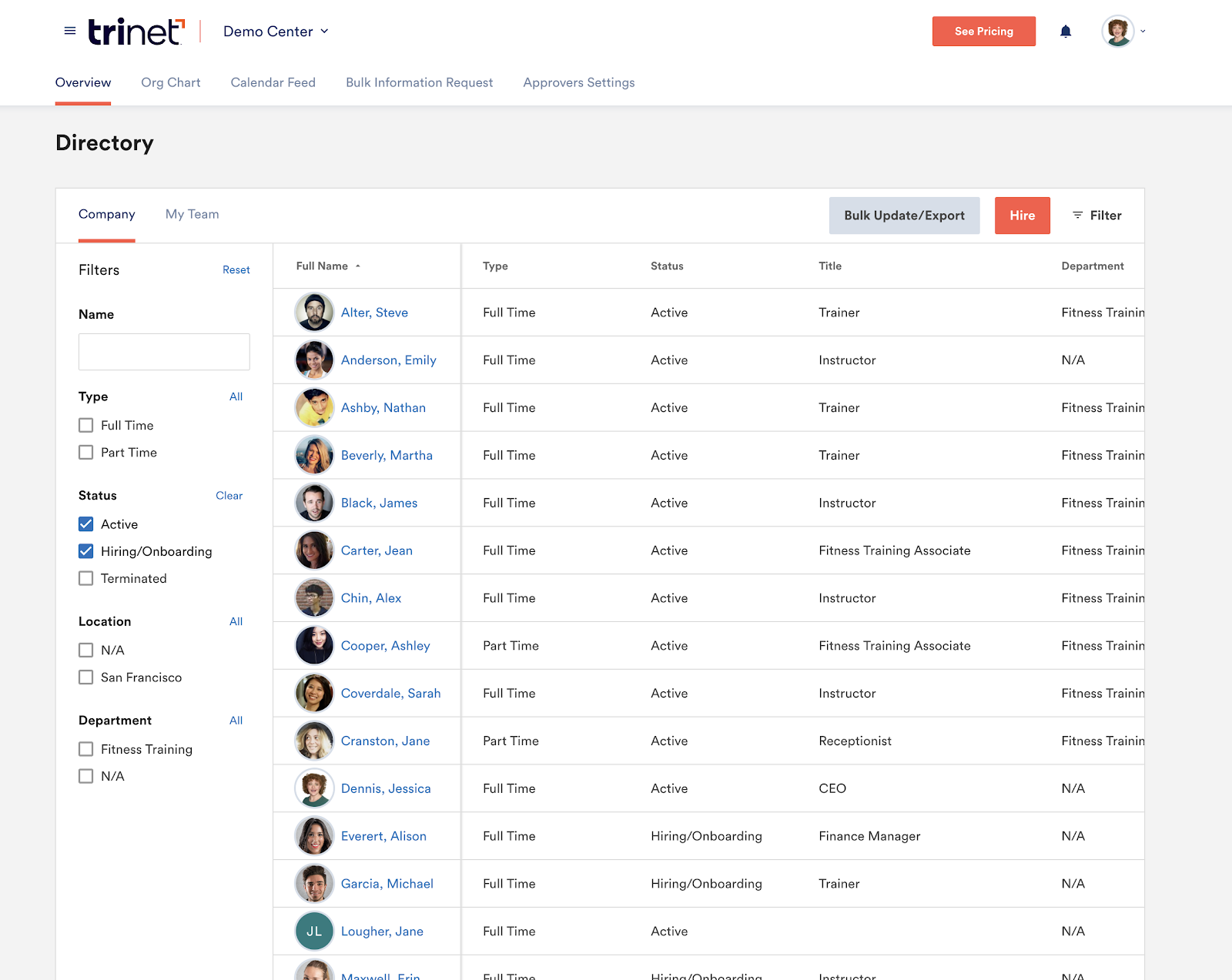
Task: Switch to the Overview tab
Action: (83, 82)
